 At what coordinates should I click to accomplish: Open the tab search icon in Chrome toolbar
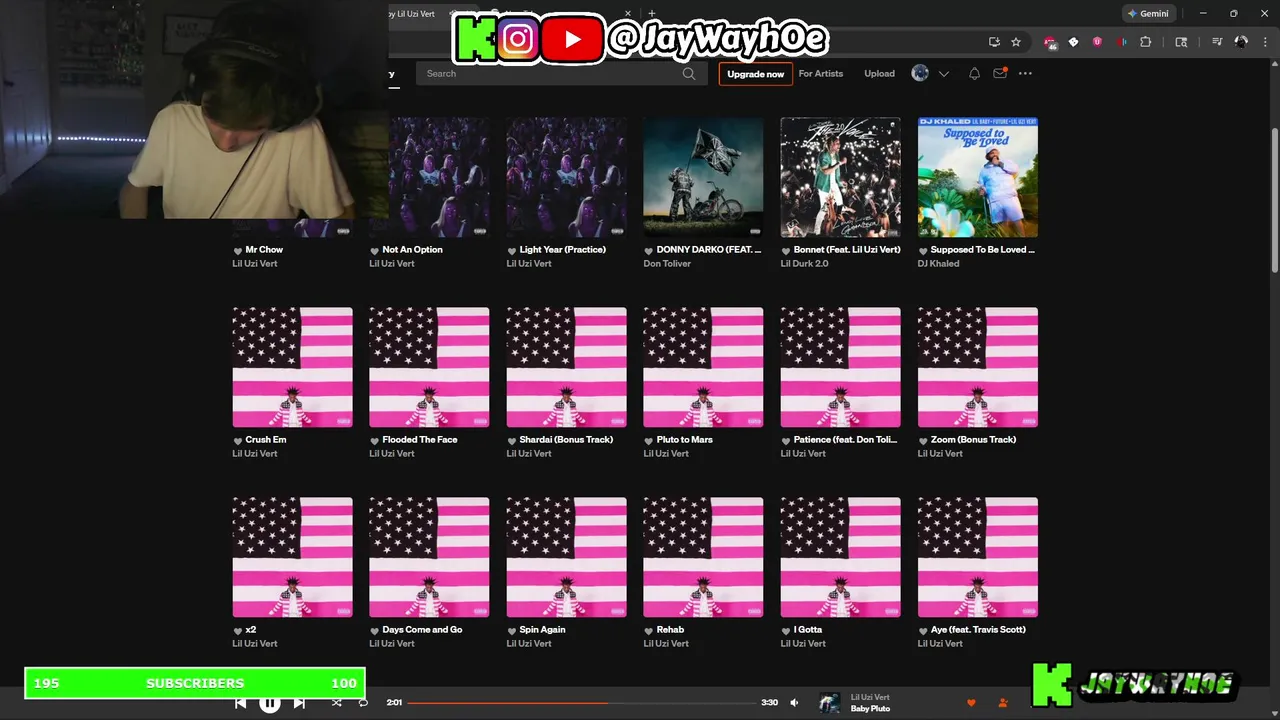click(1181, 42)
